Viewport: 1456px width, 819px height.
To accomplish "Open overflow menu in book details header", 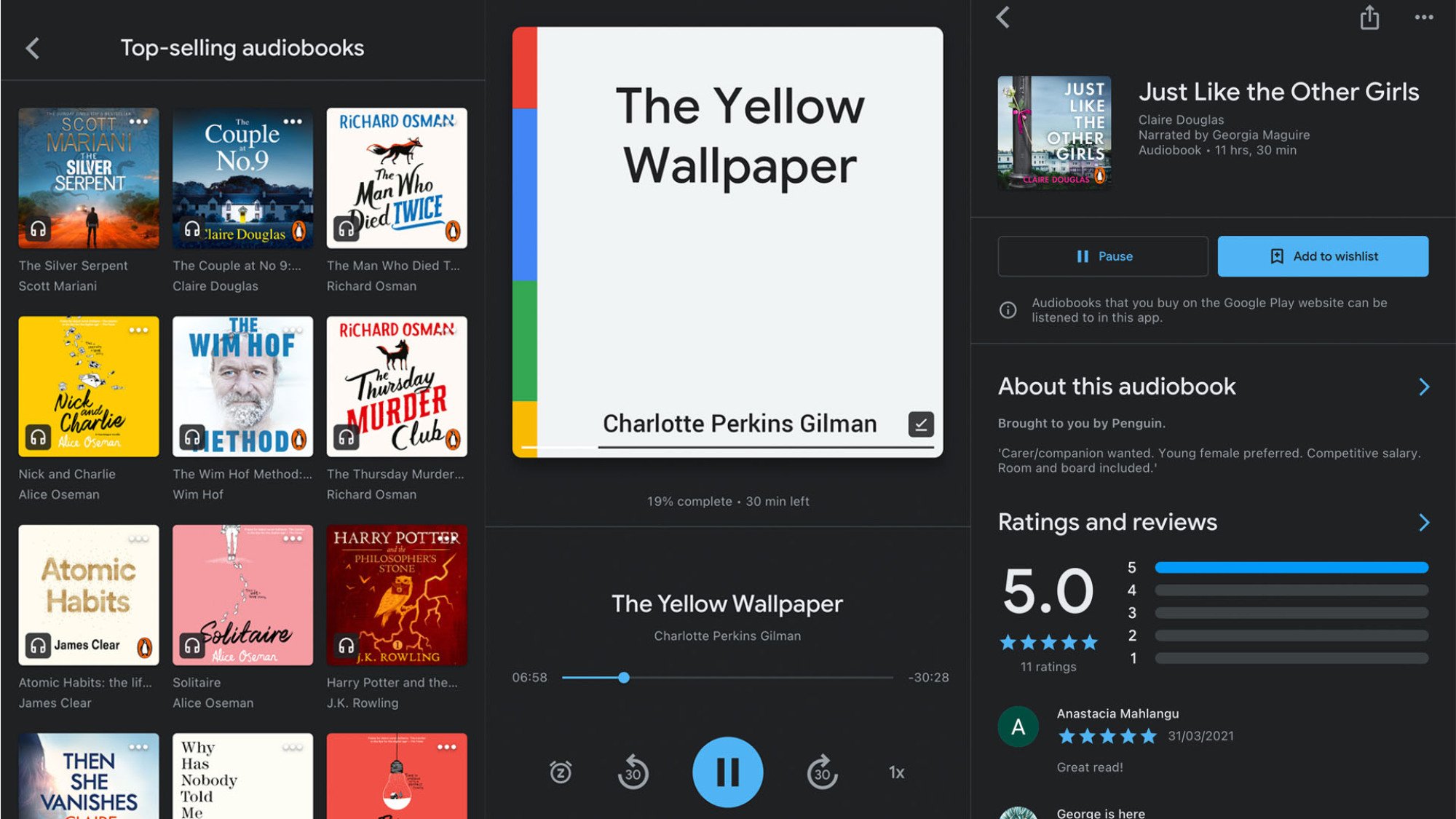I will 1424,17.
